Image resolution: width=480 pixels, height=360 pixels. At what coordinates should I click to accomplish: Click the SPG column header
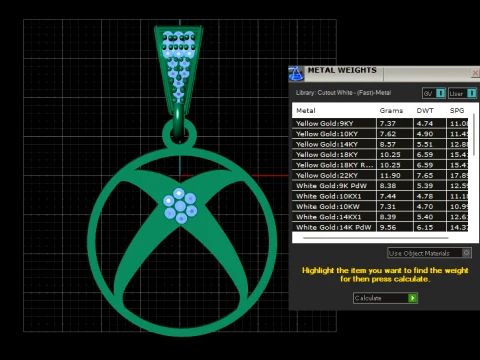coord(457,111)
